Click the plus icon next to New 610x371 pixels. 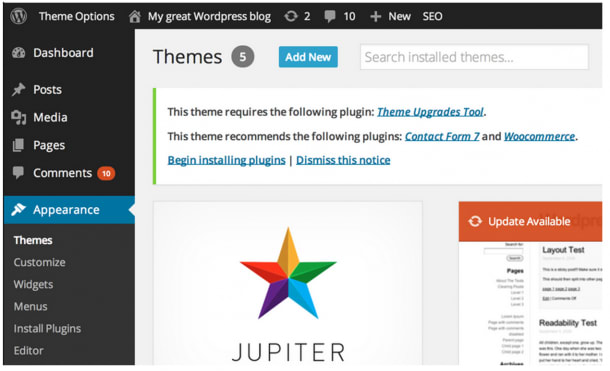point(375,16)
